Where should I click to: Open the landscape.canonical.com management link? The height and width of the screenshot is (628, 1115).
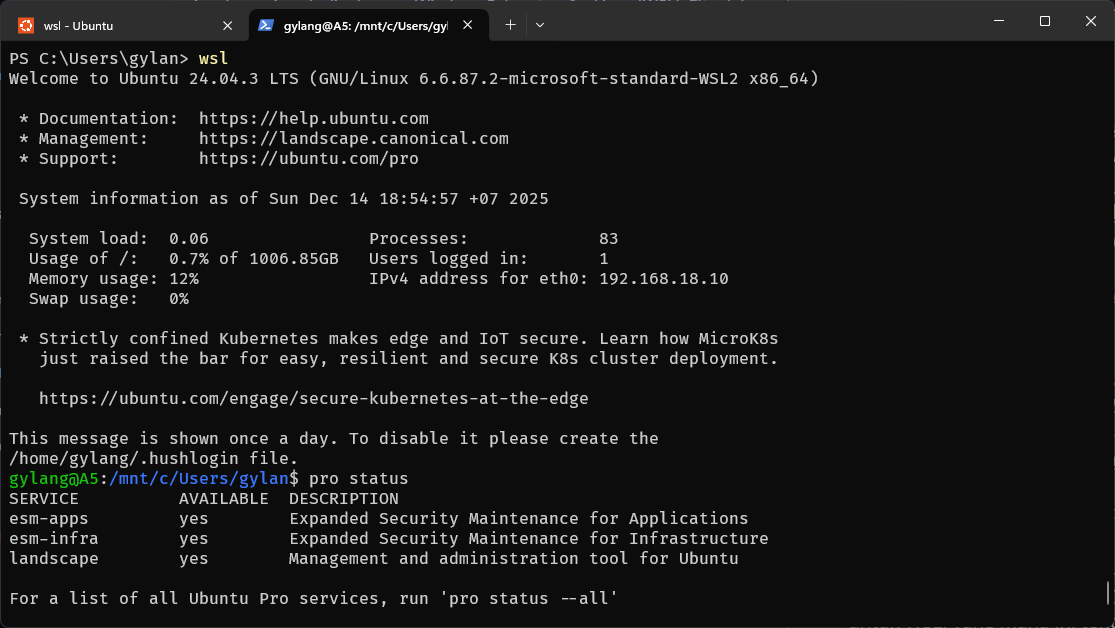(353, 139)
